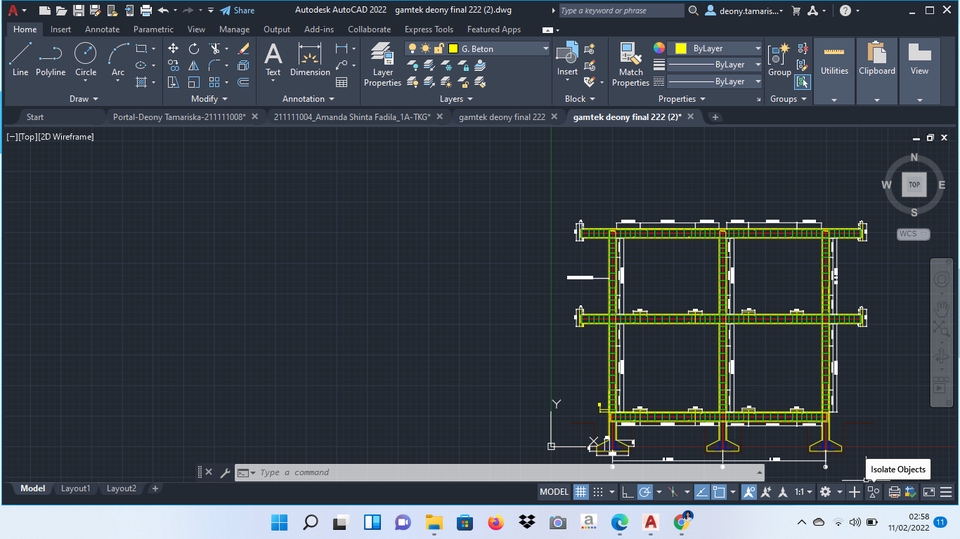Screen dimensions: 960x539
Task: Click the TOP face of ViewCube
Action: 913,184
